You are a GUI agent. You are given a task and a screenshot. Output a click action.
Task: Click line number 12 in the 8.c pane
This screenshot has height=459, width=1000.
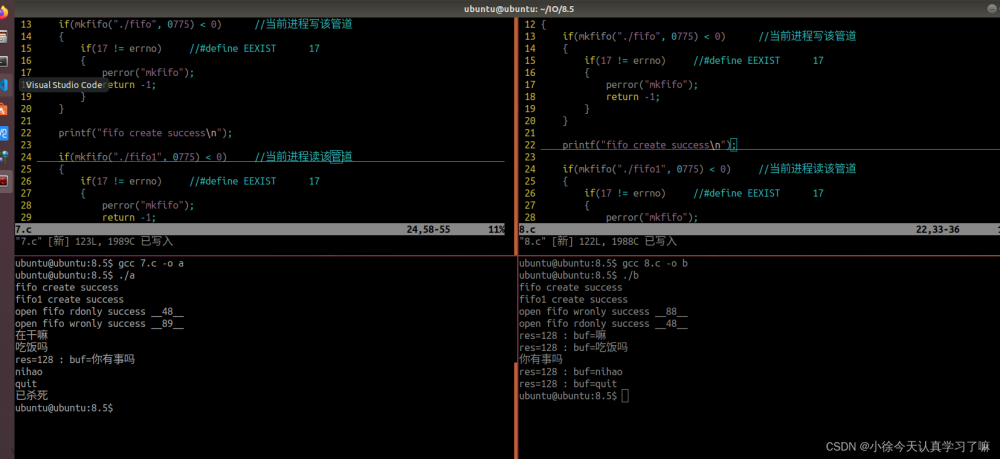point(529,25)
